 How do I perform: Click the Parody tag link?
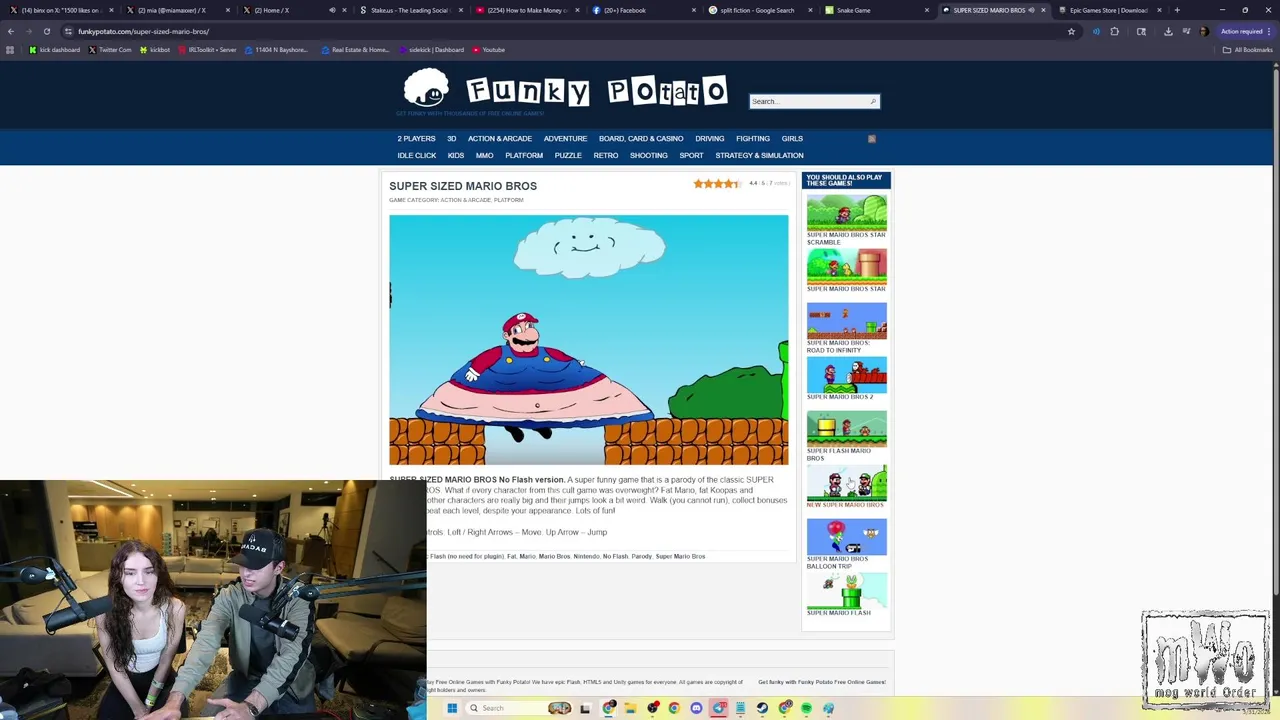click(x=641, y=556)
